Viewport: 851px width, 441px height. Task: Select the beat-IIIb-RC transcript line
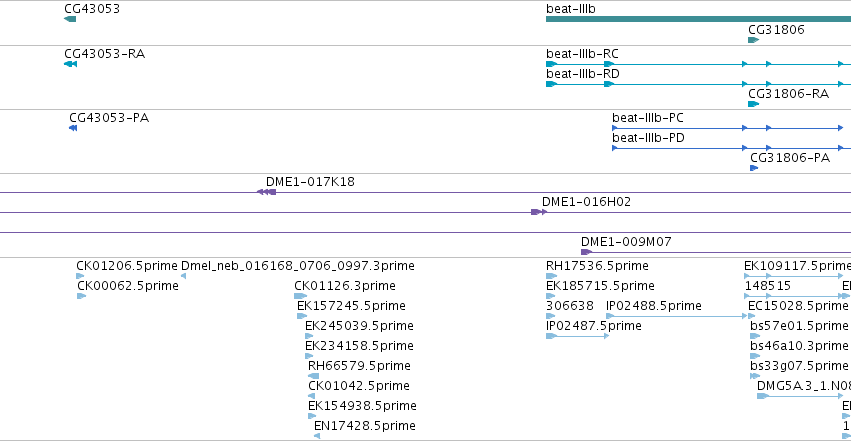(x=698, y=64)
